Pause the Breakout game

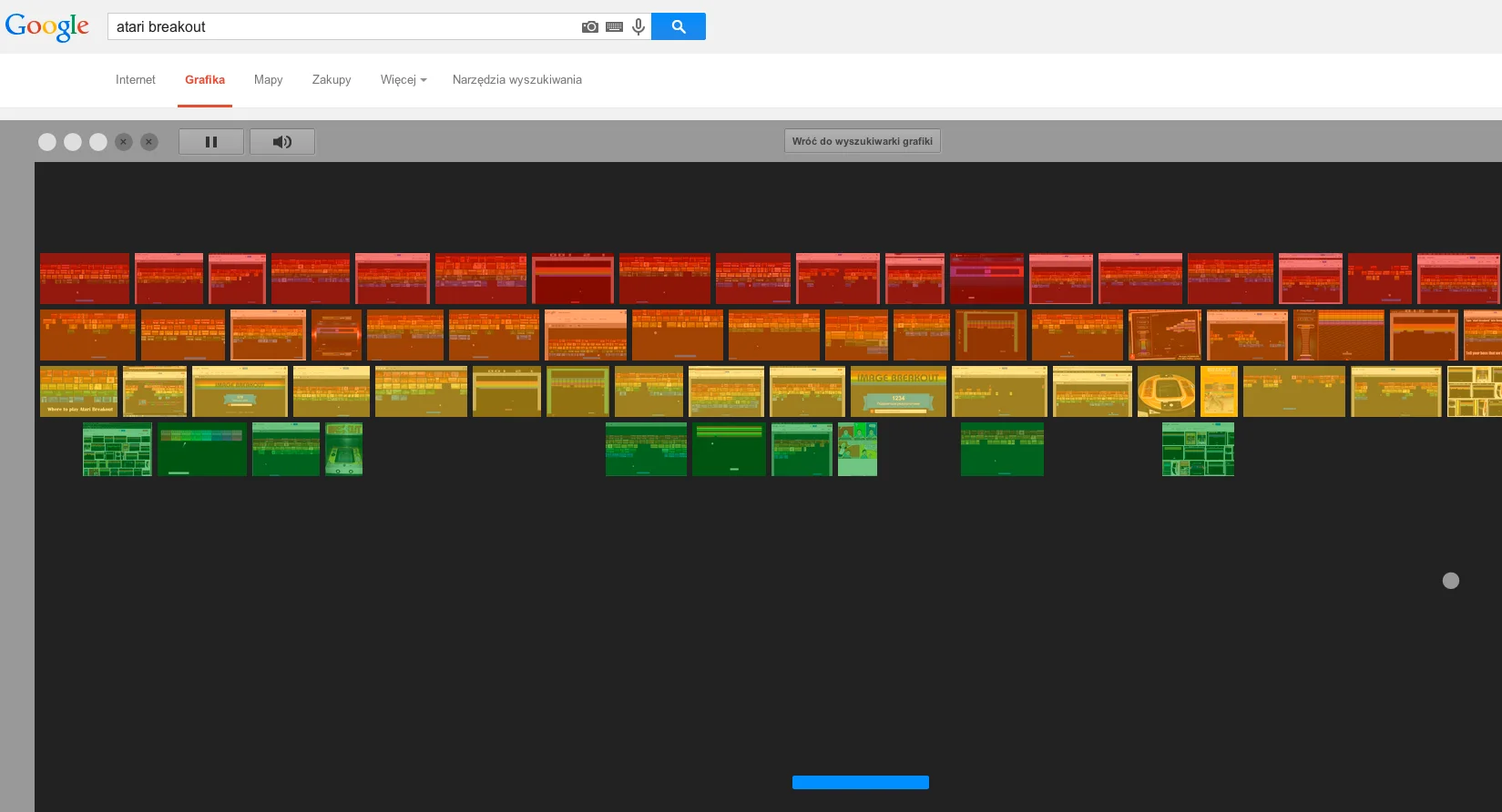pos(211,141)
